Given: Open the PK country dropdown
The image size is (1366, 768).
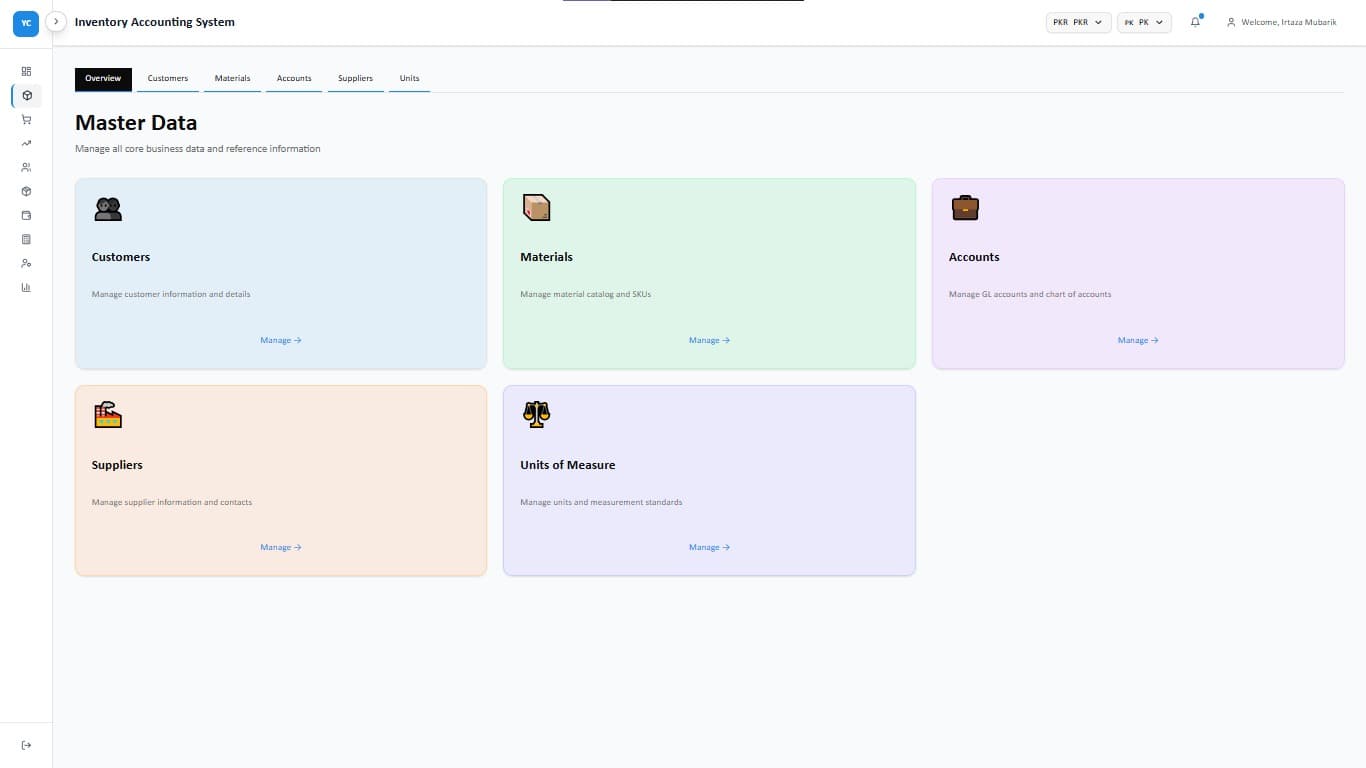Looking at the screenshot, I should coord(1144,22).
